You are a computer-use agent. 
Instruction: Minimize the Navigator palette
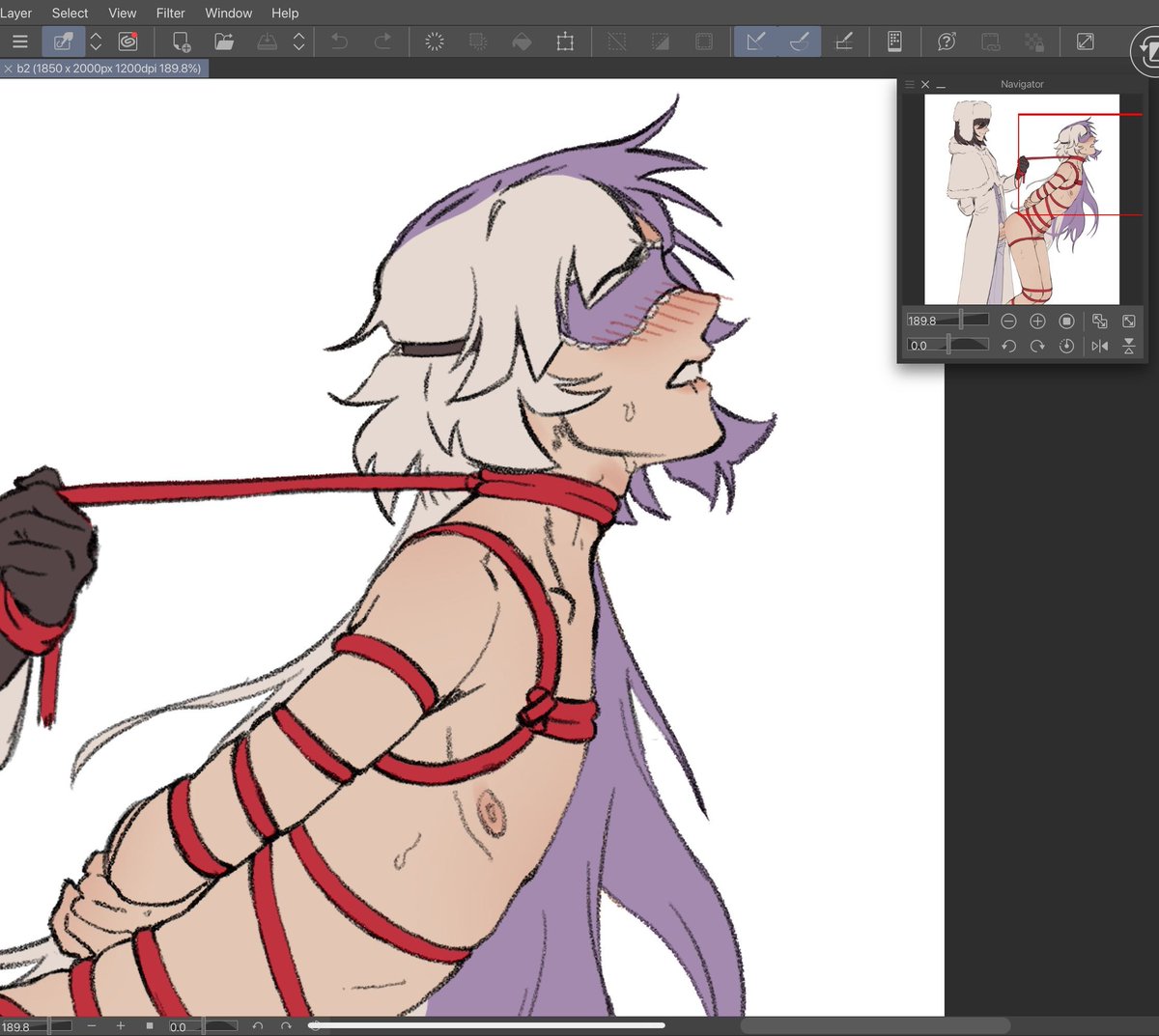point(941,86)
